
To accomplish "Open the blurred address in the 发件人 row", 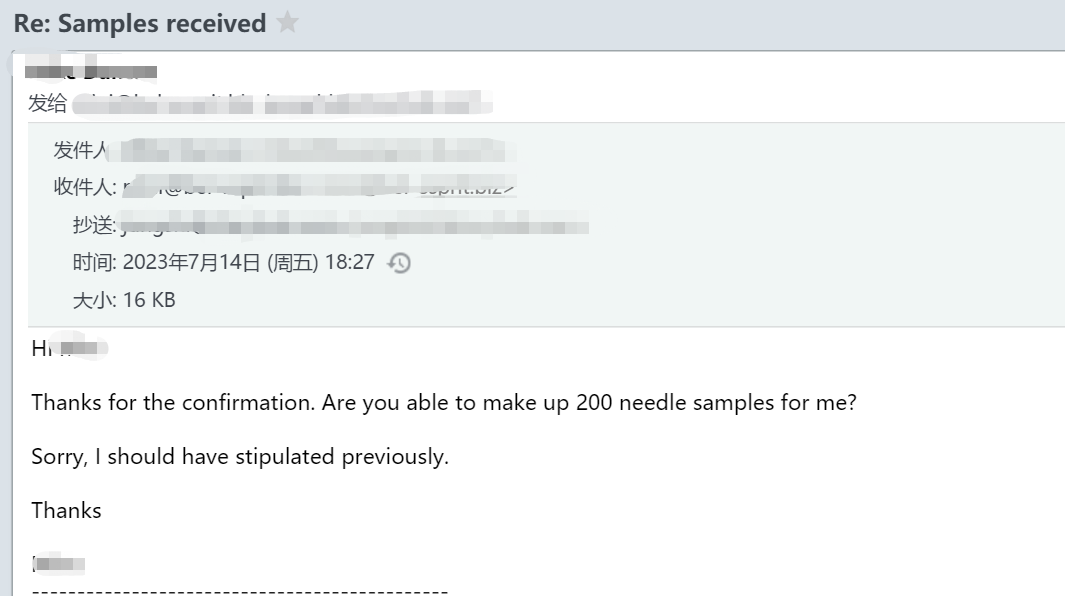I will pyautogui.click(x=312, y=150).
